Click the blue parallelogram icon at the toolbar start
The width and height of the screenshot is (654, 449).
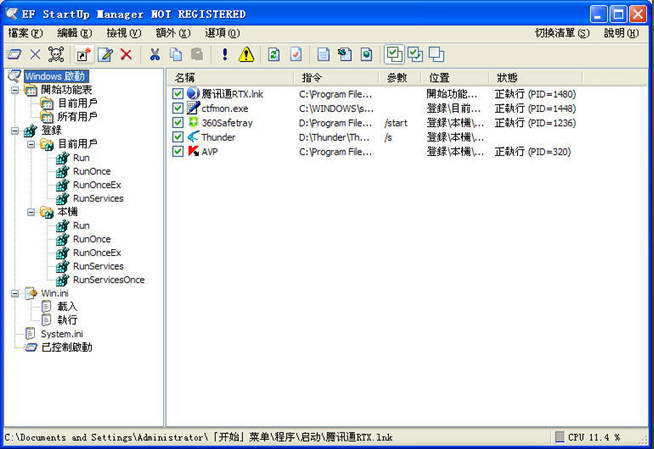coord(15,54)
